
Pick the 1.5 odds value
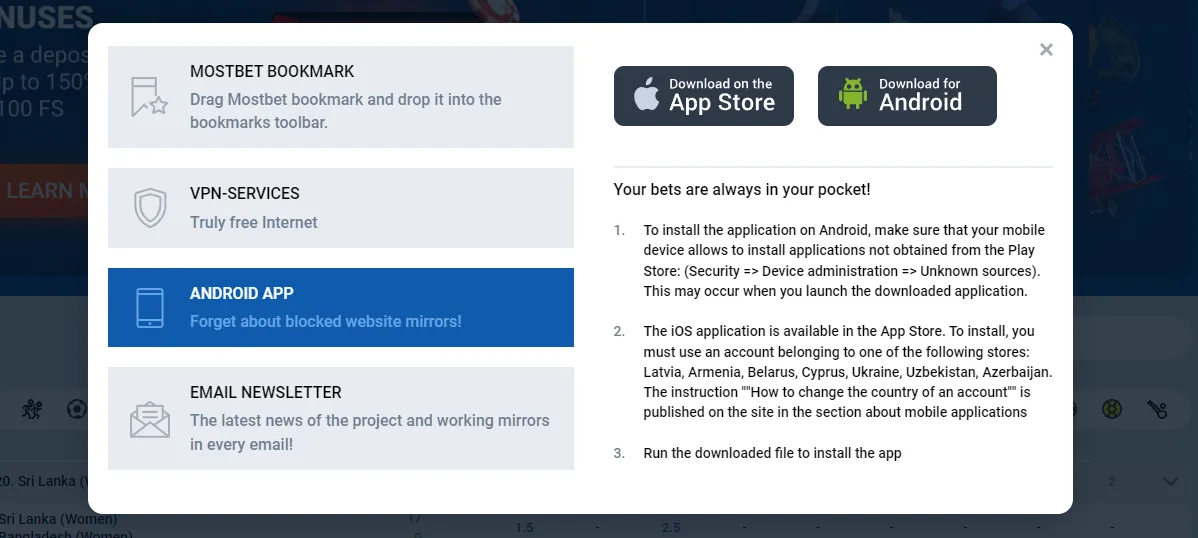[524, 527]
